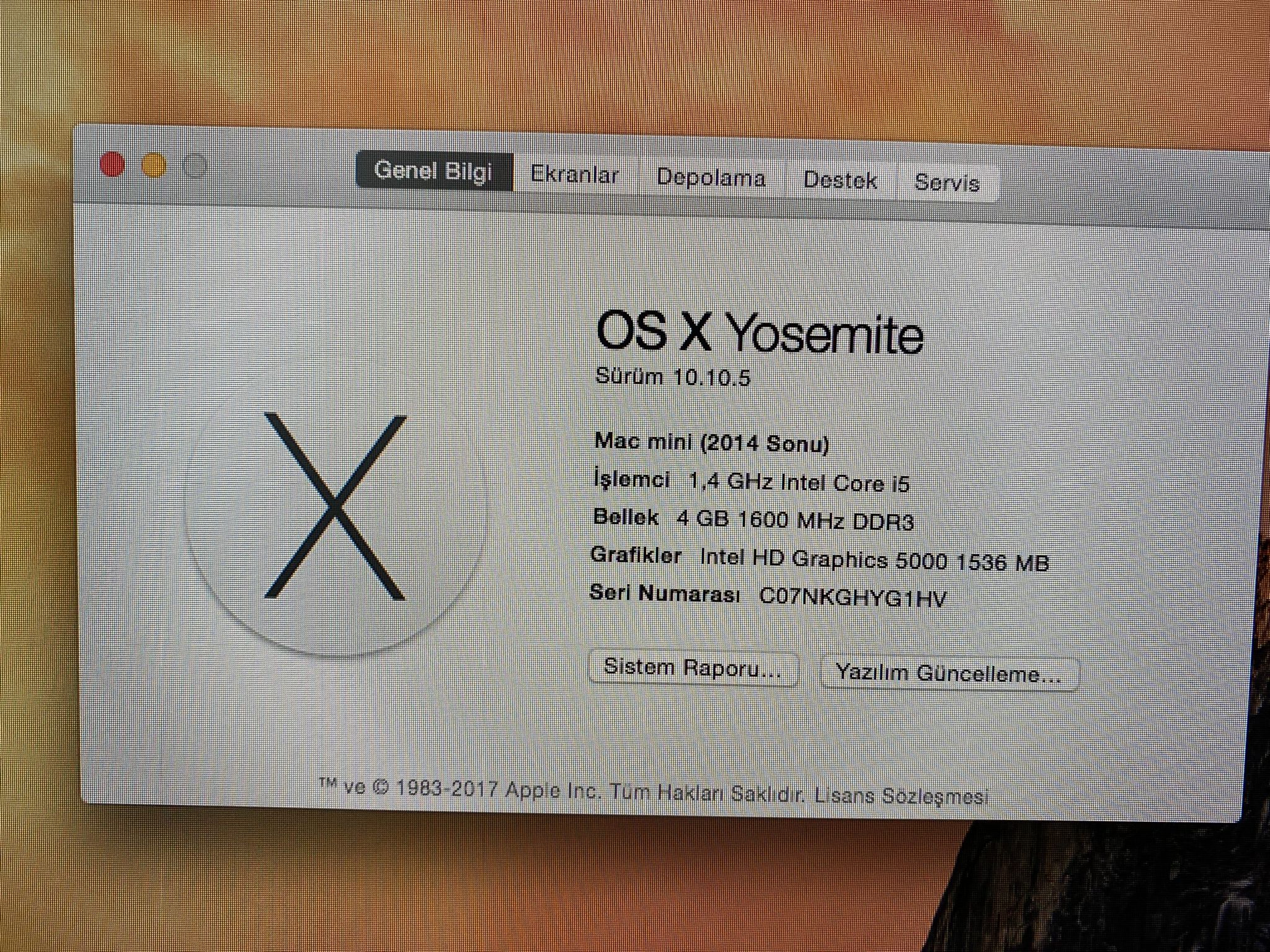Click the İşlemci label

pyautogui.click(x=632, y=479)
